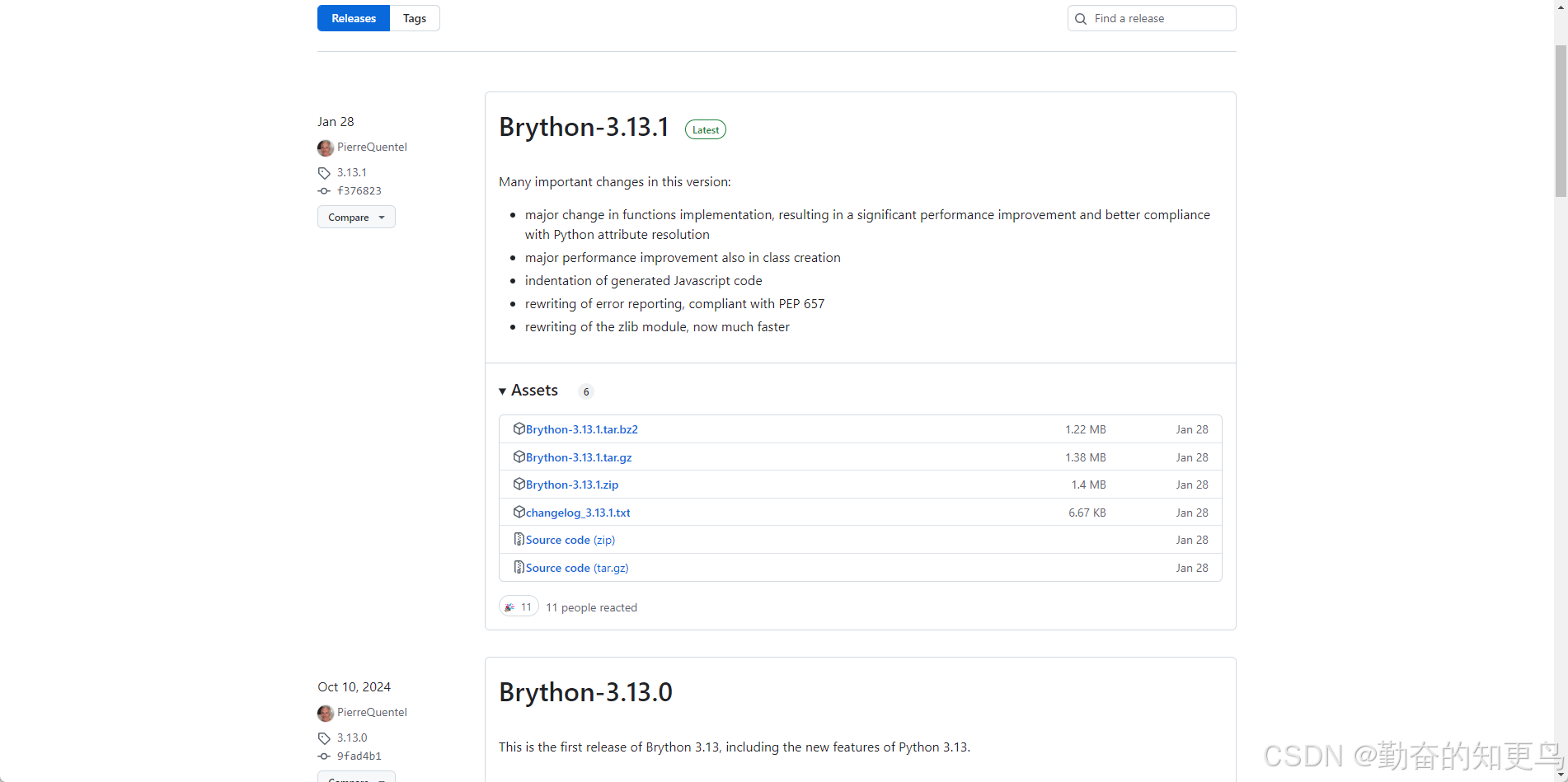The width and height of the screenshot is (1568, 782).
Task: Click package icon for Brython-3.13.1.tar.bz2
Action: point(519,428)
